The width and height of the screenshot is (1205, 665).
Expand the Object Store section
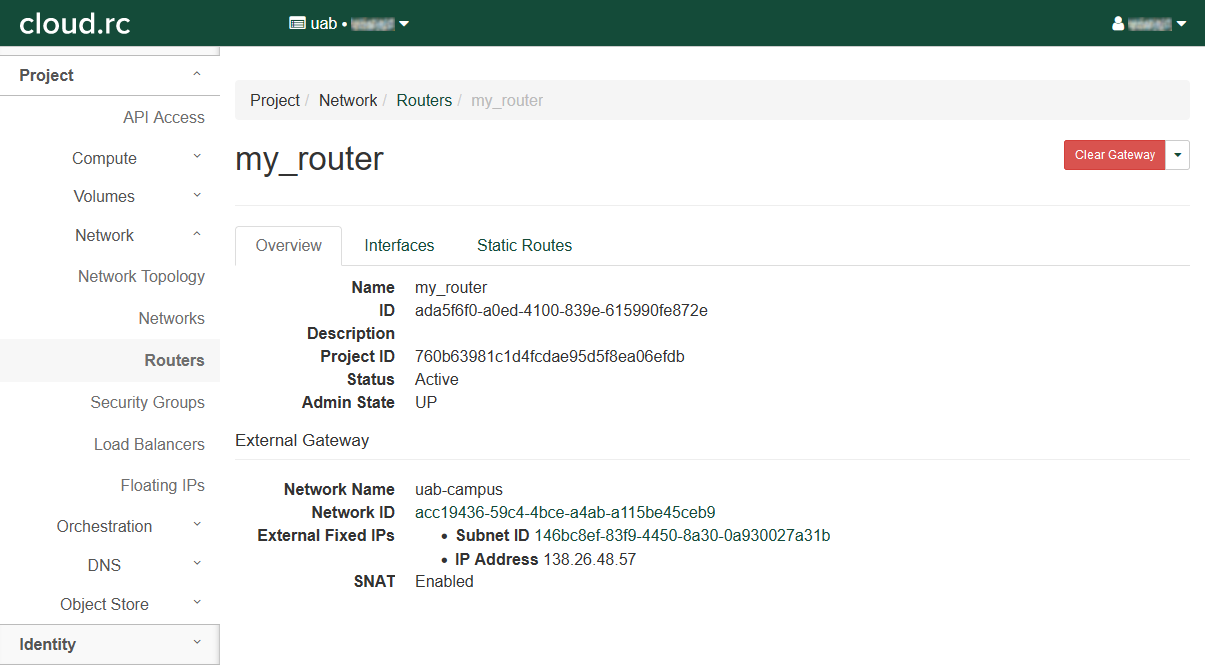[109, 604]
